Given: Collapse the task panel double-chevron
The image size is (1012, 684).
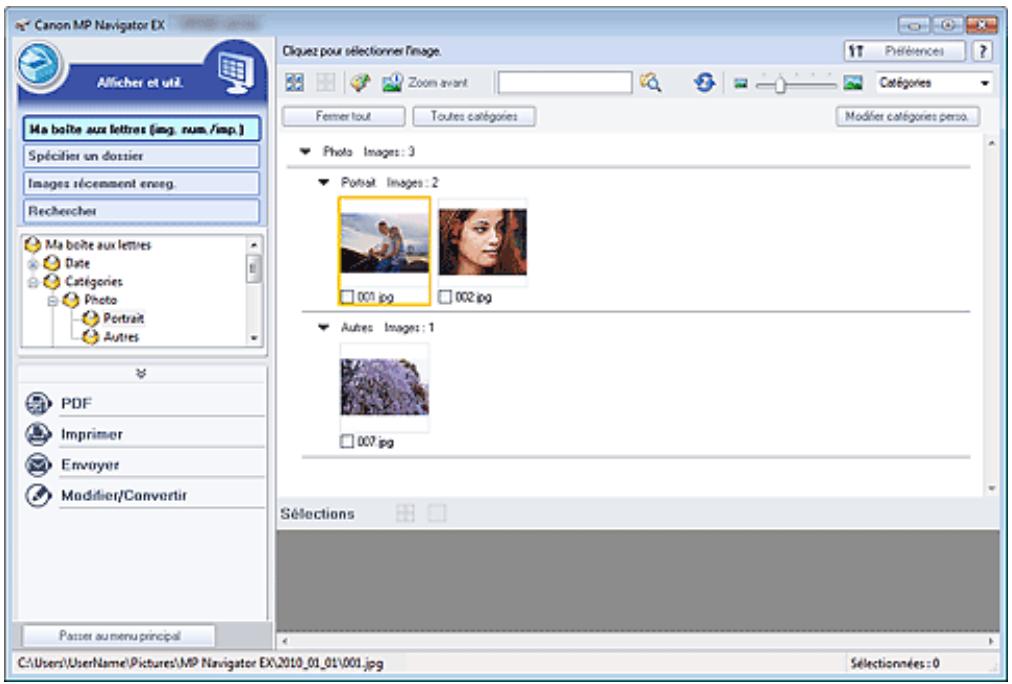Looking at the screenshot, I should (141, 374).
